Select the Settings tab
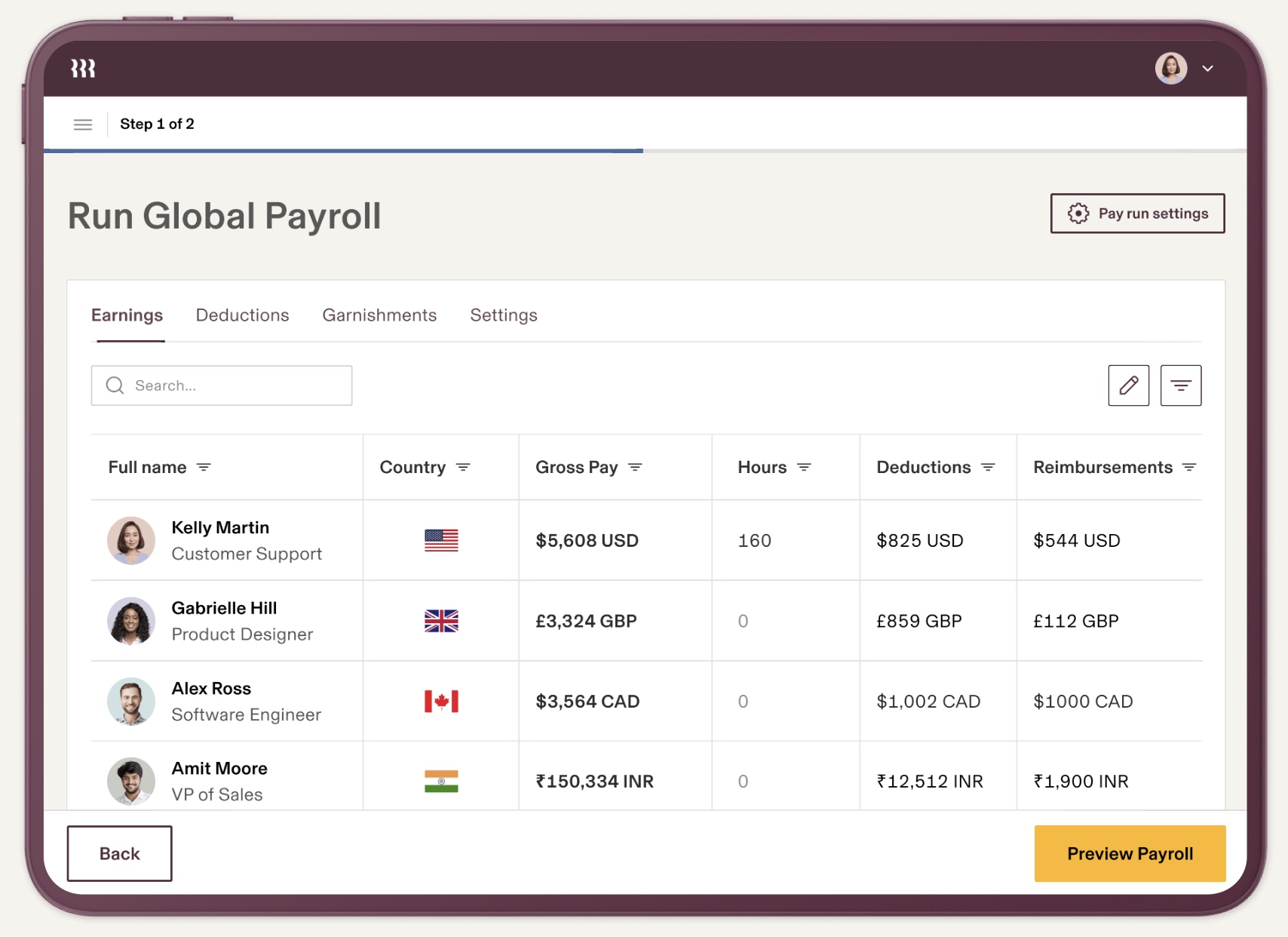1288x937 pixels. pyautogui.click(x=504, y=315)
